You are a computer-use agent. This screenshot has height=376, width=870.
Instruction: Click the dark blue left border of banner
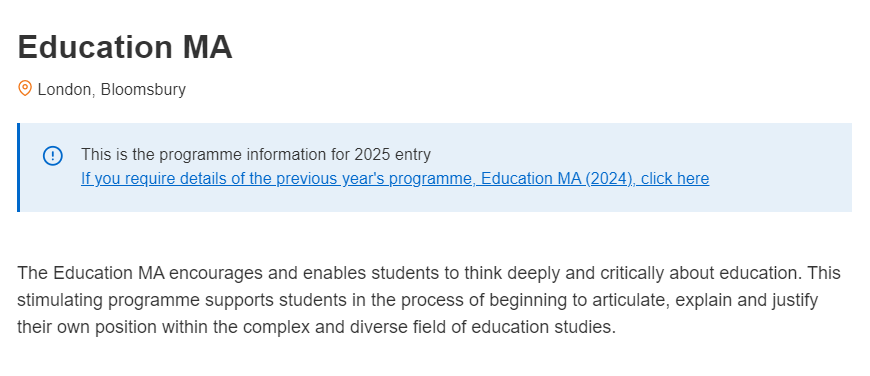point(18,167)
